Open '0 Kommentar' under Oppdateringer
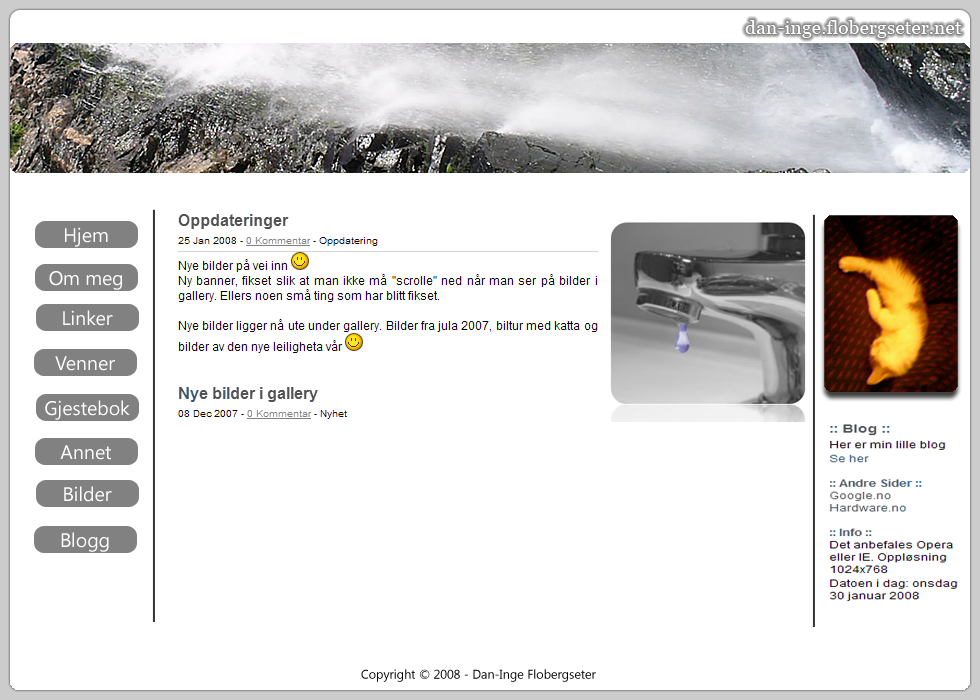The width and height of the screenshot is (980, 700). [278, 241]
